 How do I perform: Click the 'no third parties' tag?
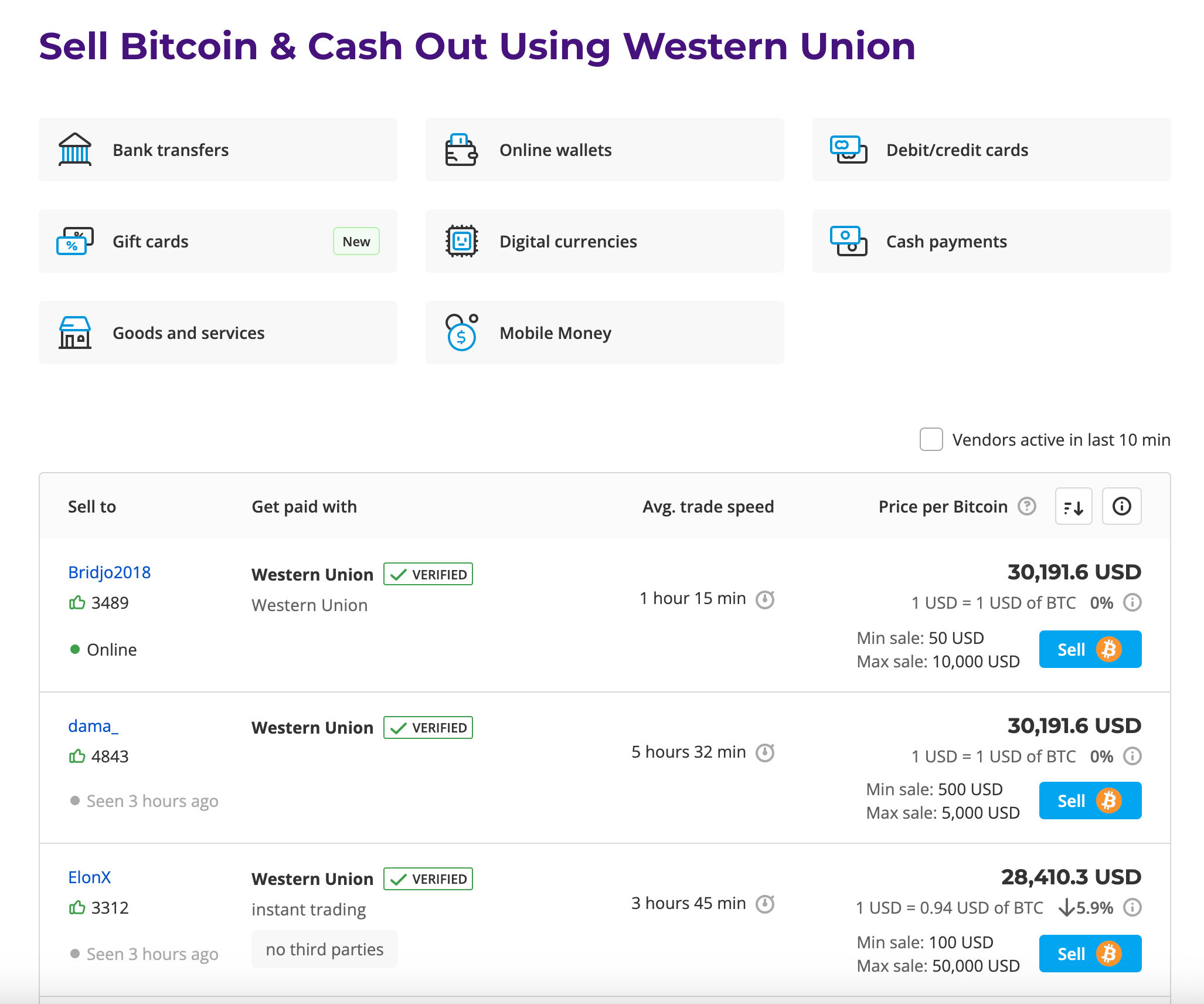click(325, 949)
